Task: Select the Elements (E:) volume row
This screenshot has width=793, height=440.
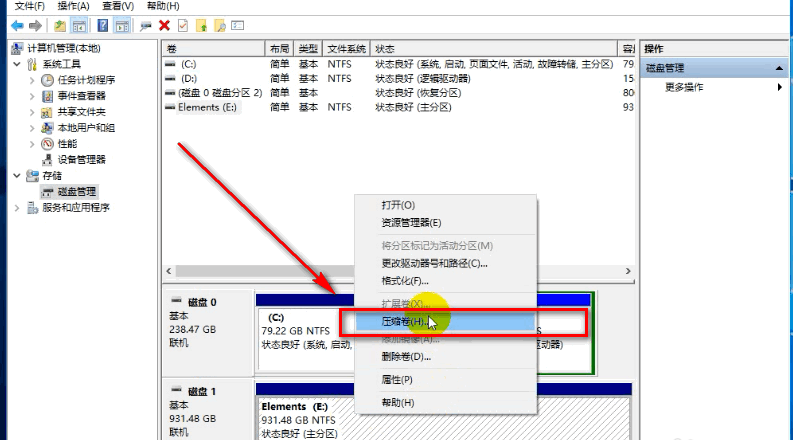Action: (x=208, y=107)
